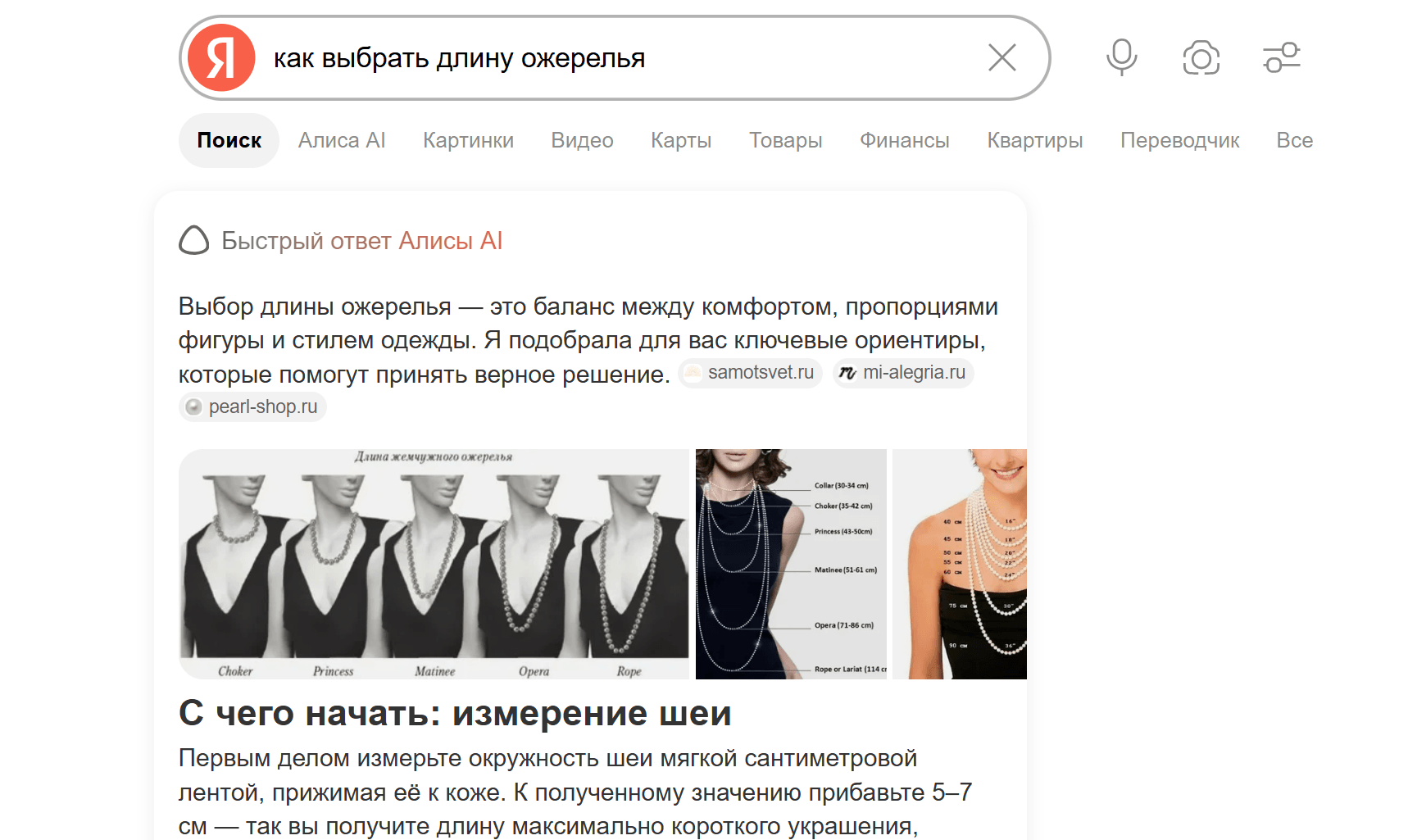Open the Картинки tab
The height and width of the screenshot is (840, 1408).
pyautogui.click(x=468, y=140)
